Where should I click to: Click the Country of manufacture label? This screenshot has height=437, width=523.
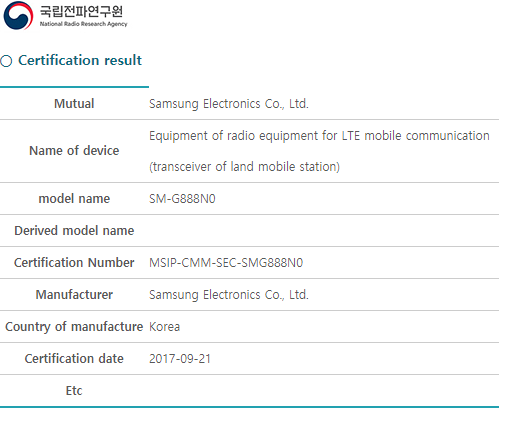coord(74,327)
